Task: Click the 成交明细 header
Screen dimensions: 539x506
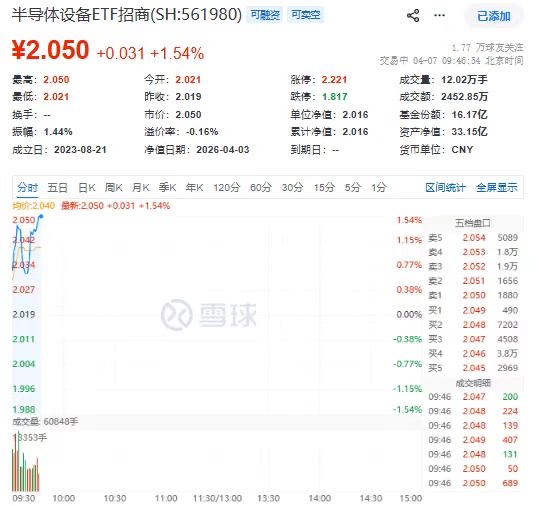Action: (473, 383)
